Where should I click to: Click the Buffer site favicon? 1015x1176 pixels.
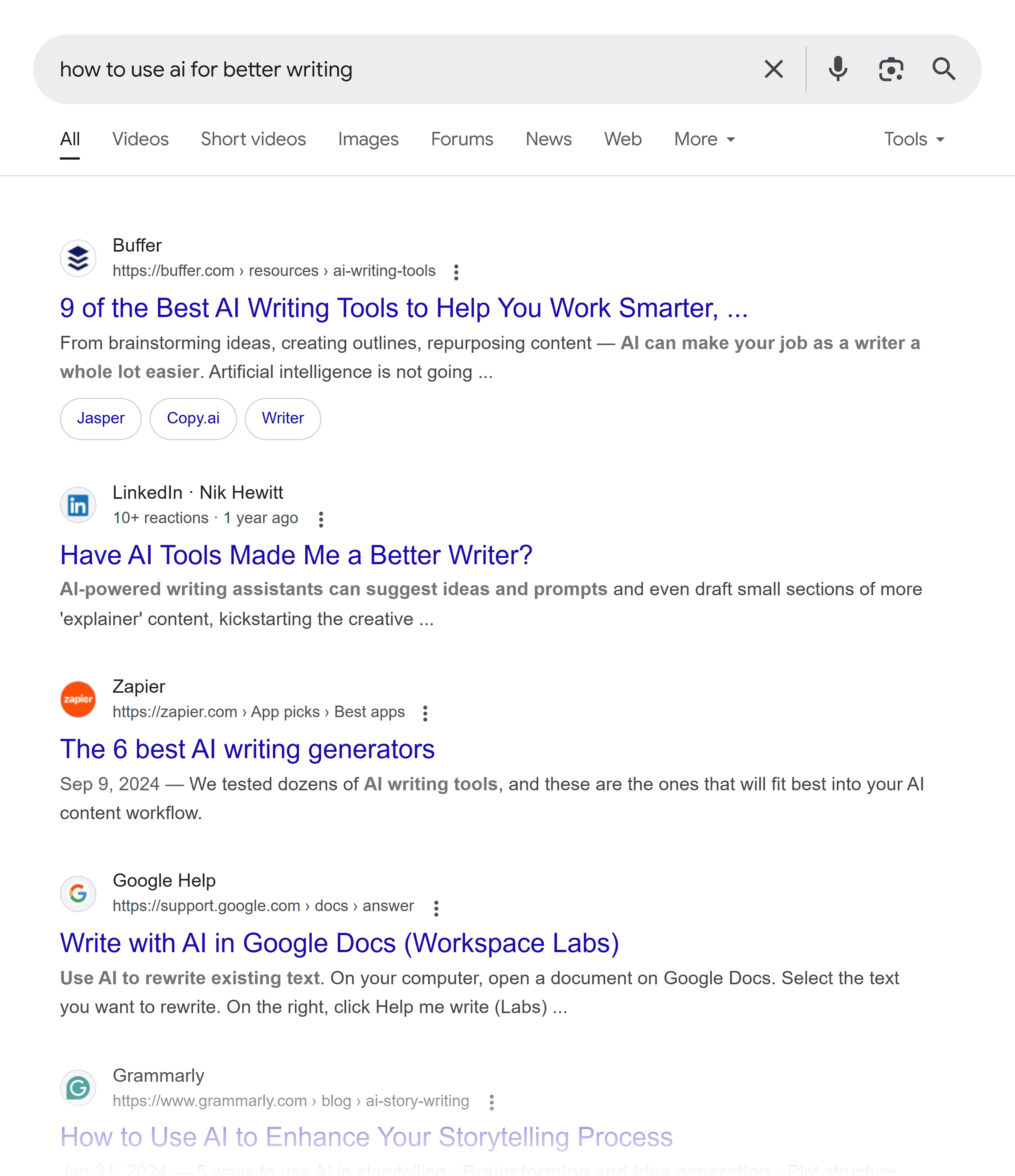pyautogui.click(x=78, y=258)
